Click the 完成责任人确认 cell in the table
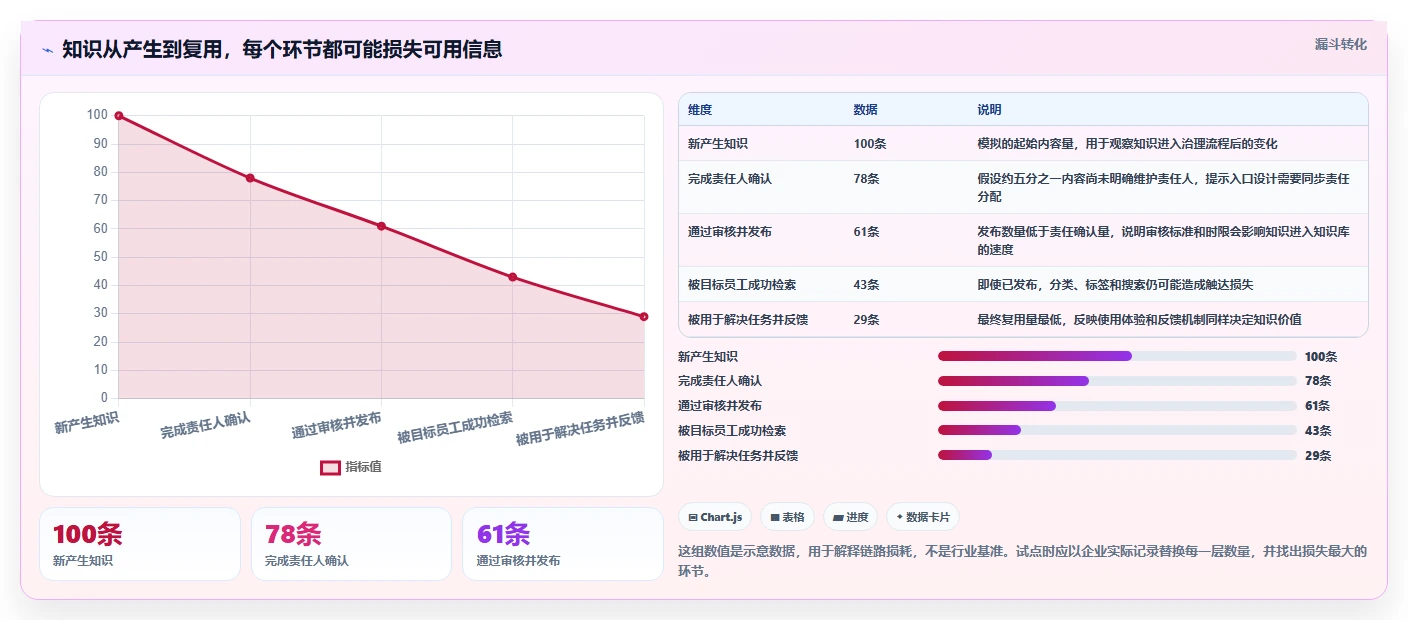The height and width of the screenshot is (620, 1408). tap(730, 179)
